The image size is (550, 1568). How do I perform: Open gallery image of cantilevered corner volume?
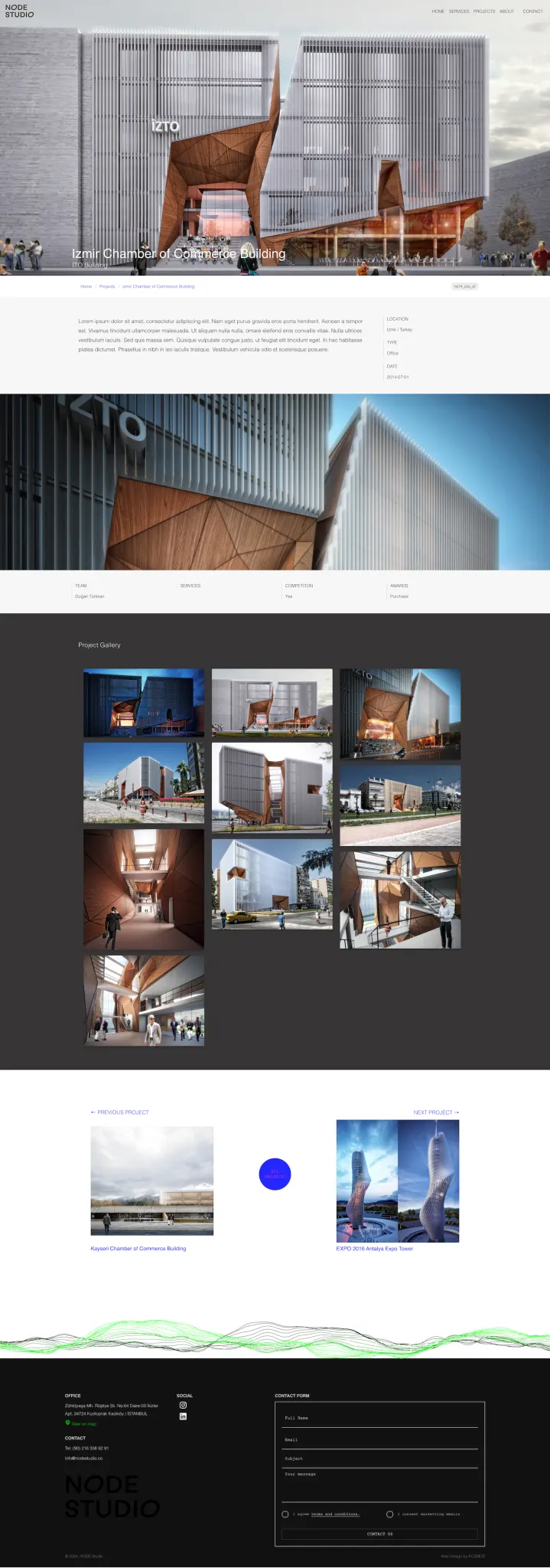coord(272,787)
